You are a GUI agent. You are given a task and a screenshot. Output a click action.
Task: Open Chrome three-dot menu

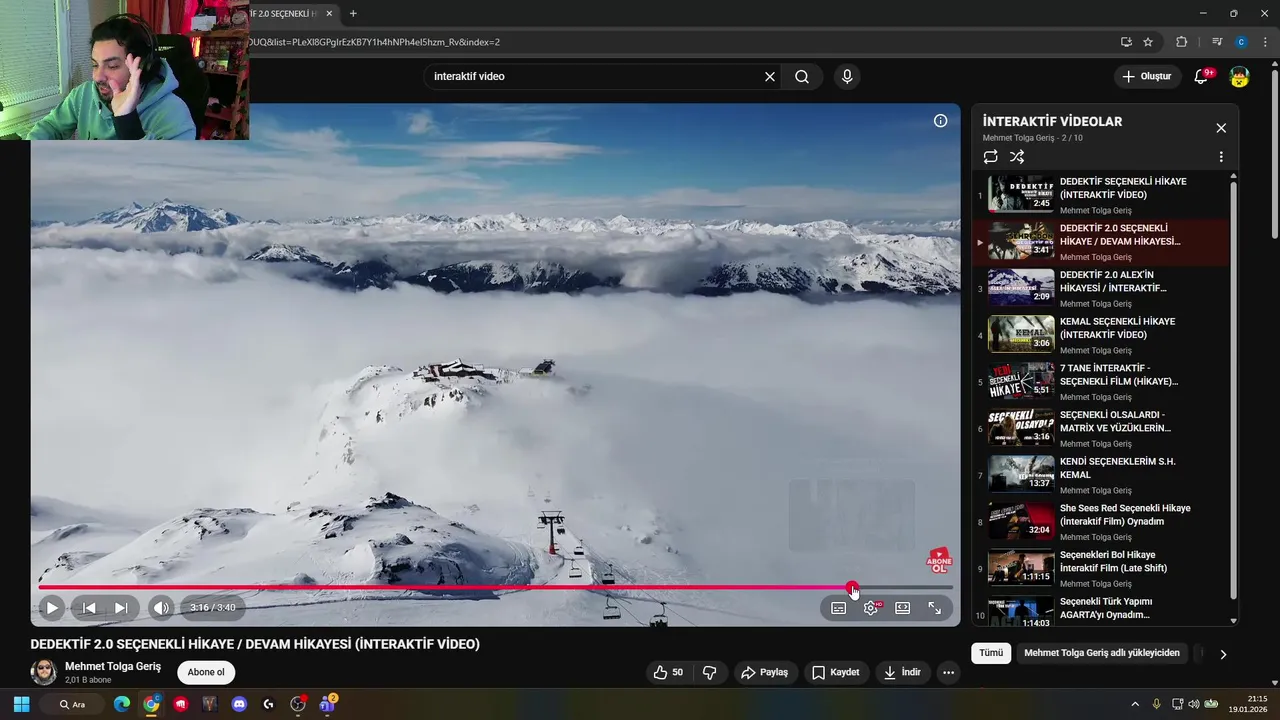1265,42
